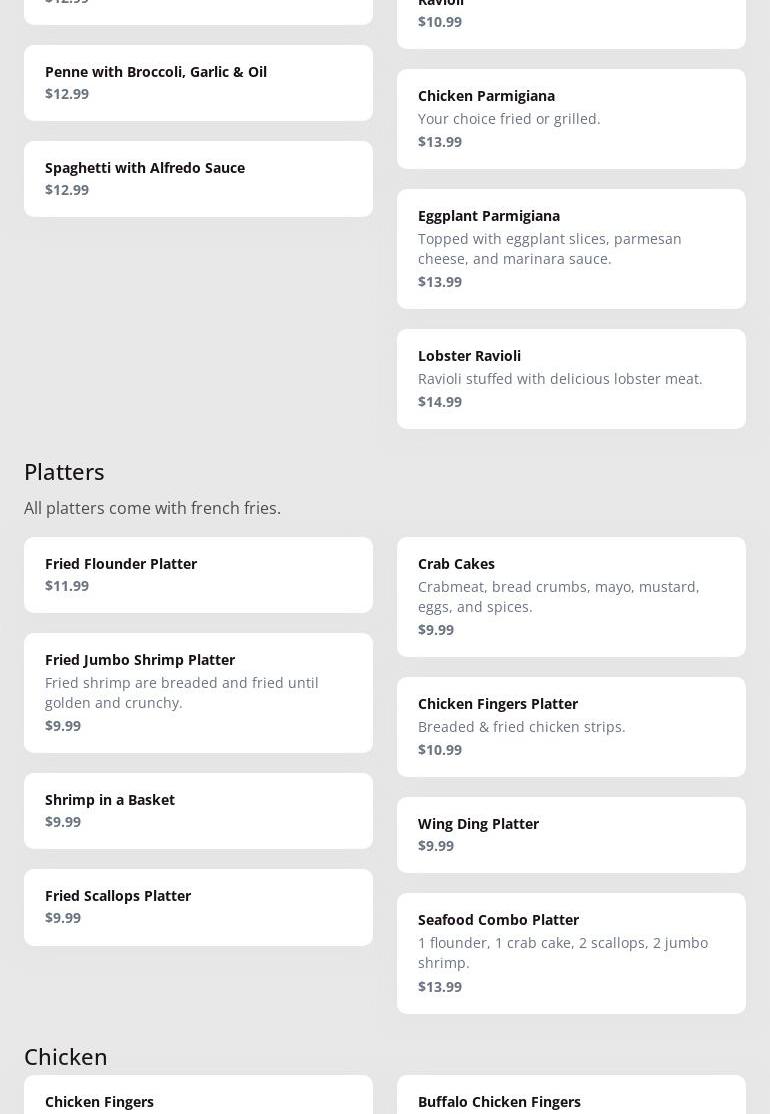The height and width of the screenshot is (1114, 770).
Task: Click the Chicken section heading
Action: [66, 1056]
